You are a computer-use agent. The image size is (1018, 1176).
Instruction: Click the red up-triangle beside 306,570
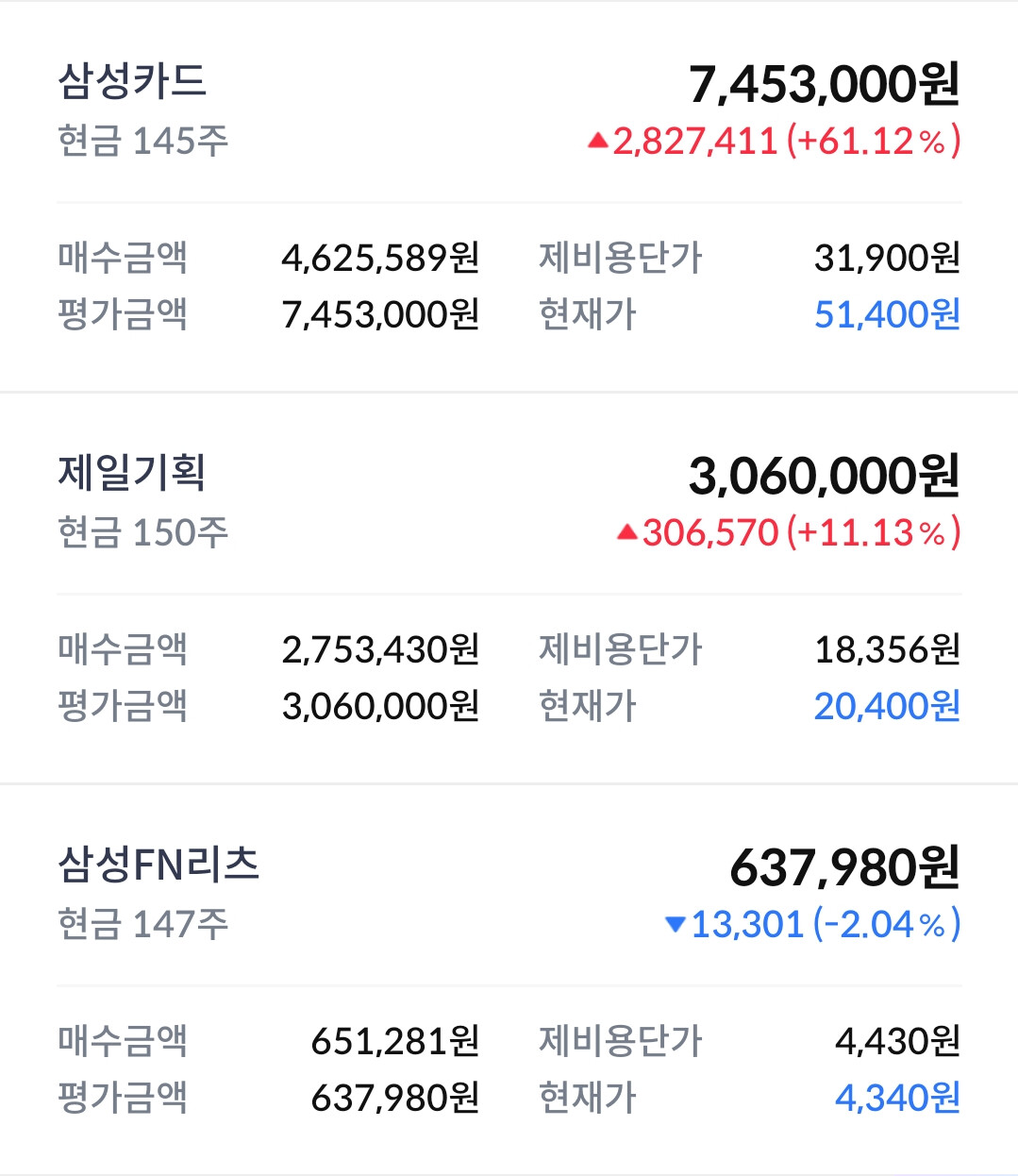[x=627, y=533]
